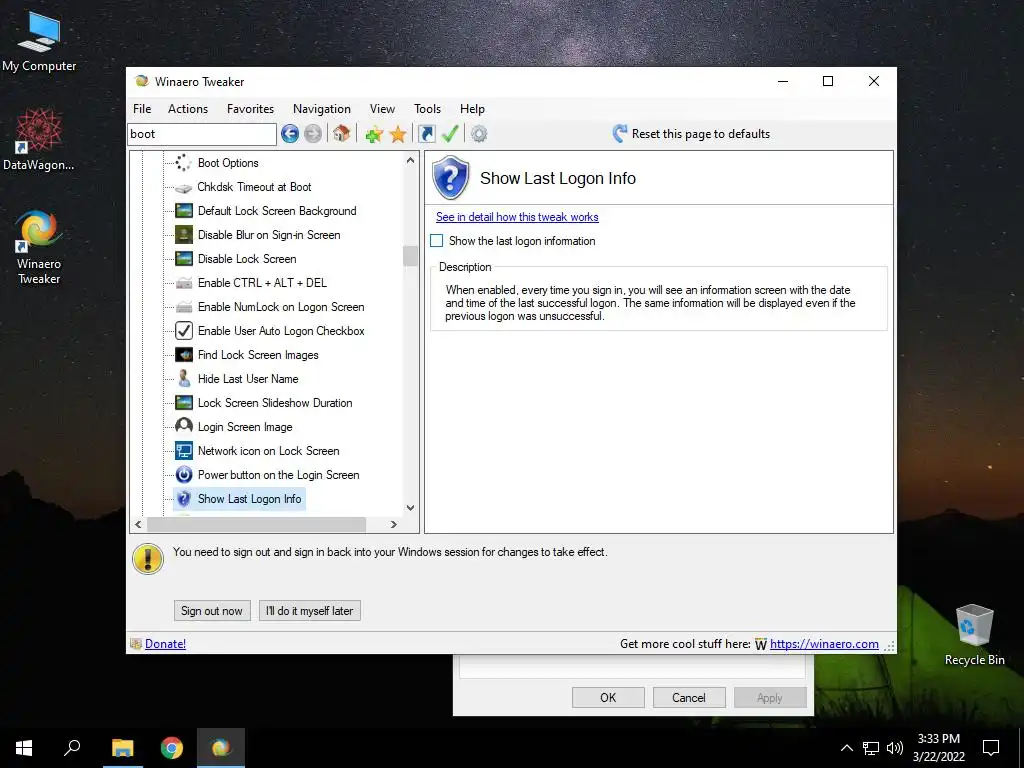
Task: Click the create shortcut toolbar icon
Action: (x=426, y=134)
